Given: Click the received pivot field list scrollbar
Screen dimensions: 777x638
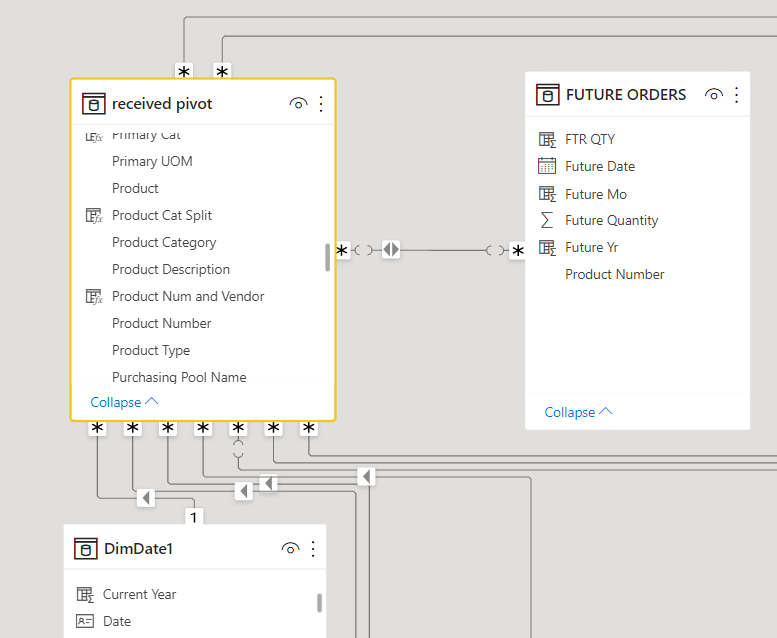Looking at the screenshot, I should tap(328, 257).
